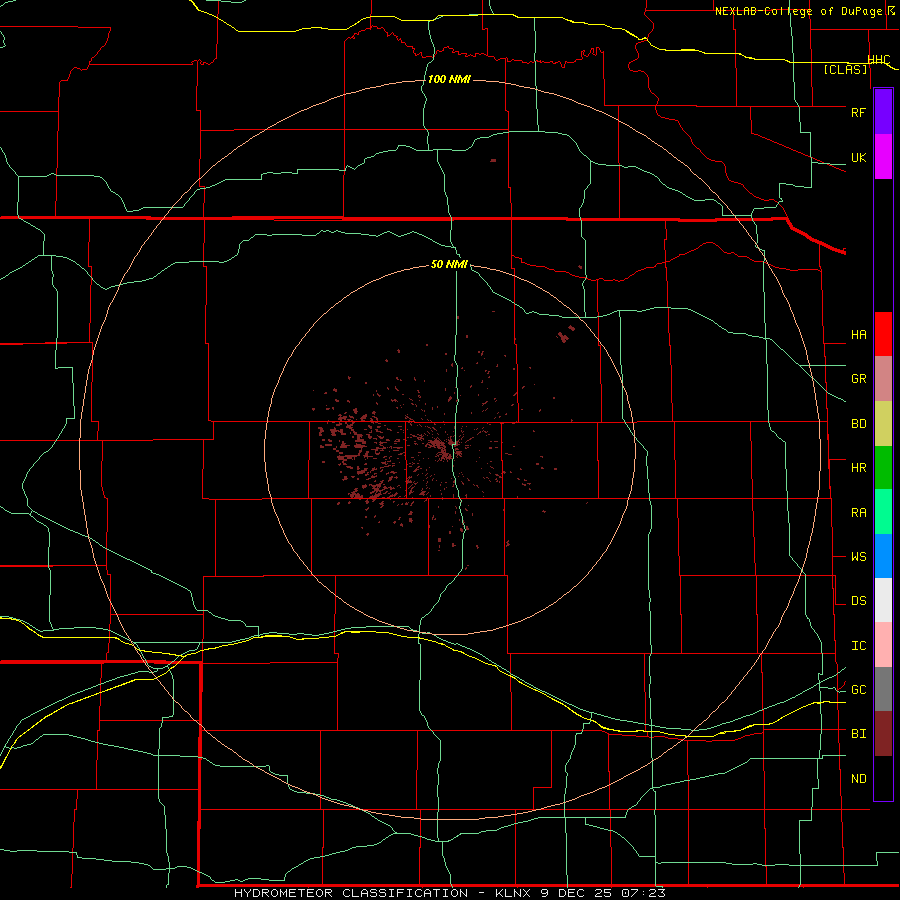Click the IC legend label

point(858,646)
